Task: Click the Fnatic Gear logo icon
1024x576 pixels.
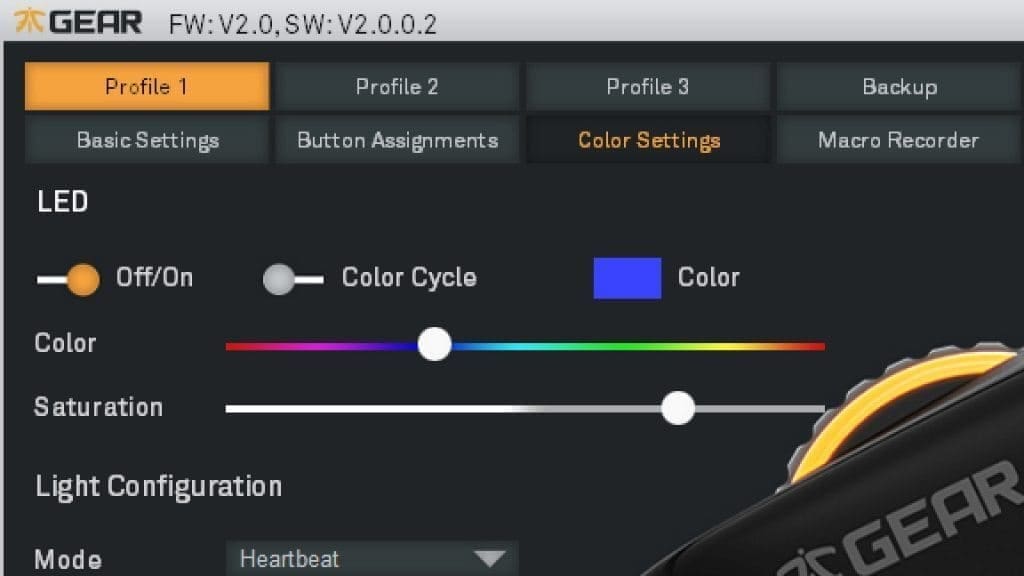Action: [29, 22]
